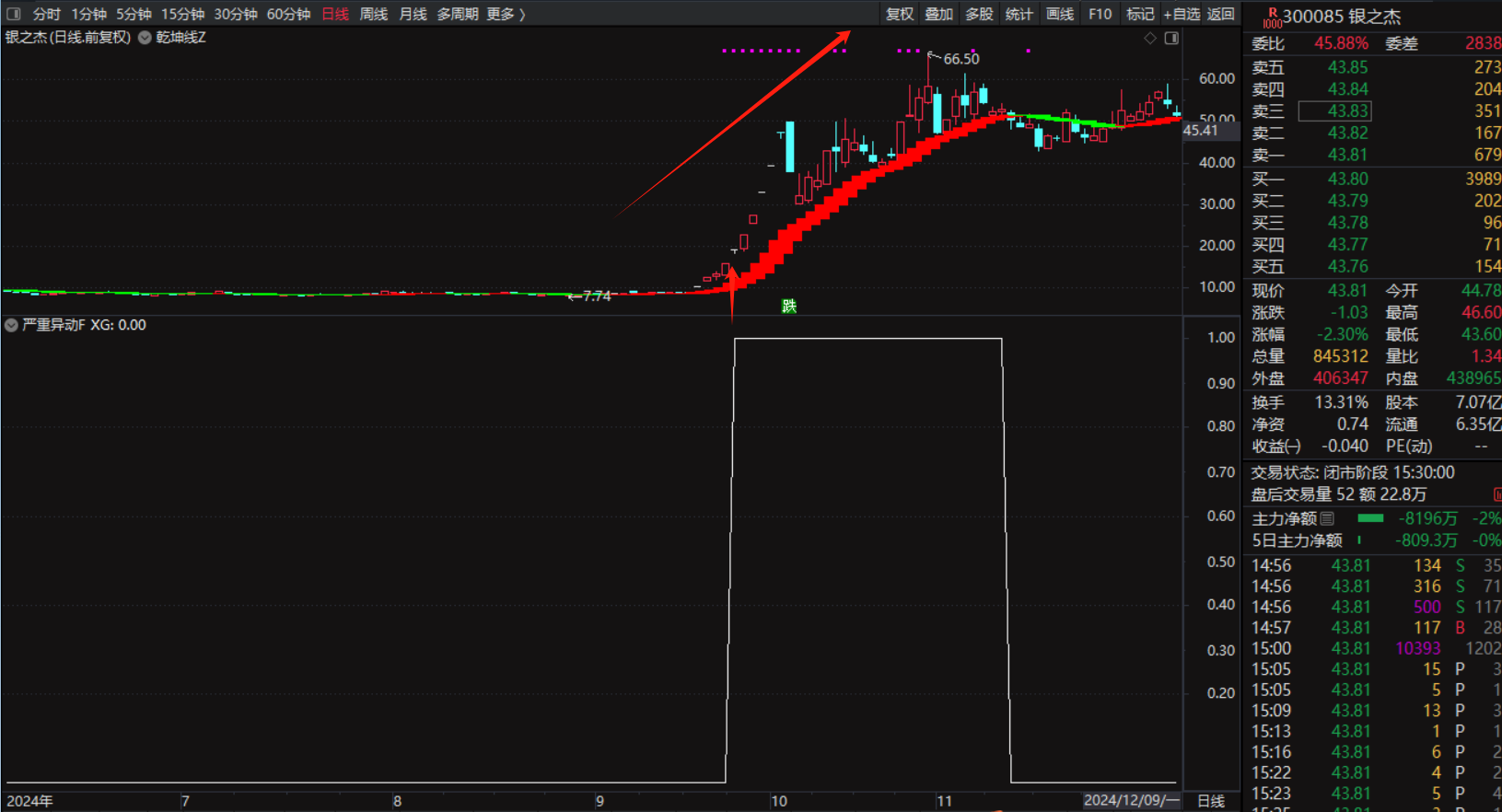Click the diamond marker icon above chart
The width and height of the screenshot is (1502, 812).
(x=1149, y=39)
